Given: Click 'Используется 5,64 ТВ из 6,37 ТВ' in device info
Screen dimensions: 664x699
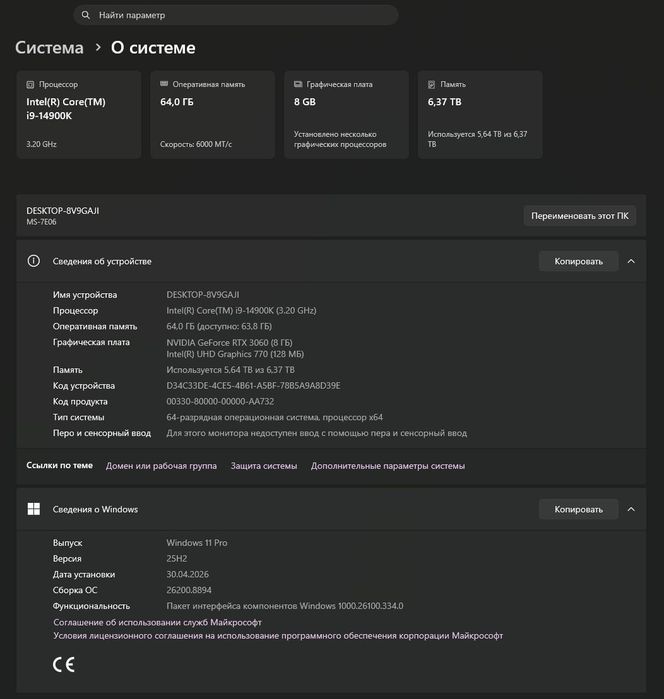Looking at the screenshot, I should click(231, 370).
